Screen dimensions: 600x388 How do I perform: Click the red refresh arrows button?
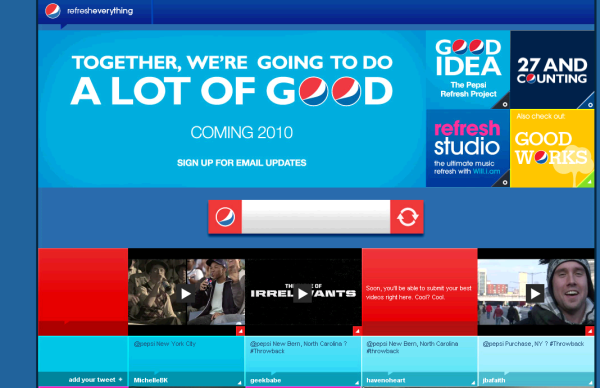(x=407, y=217)
